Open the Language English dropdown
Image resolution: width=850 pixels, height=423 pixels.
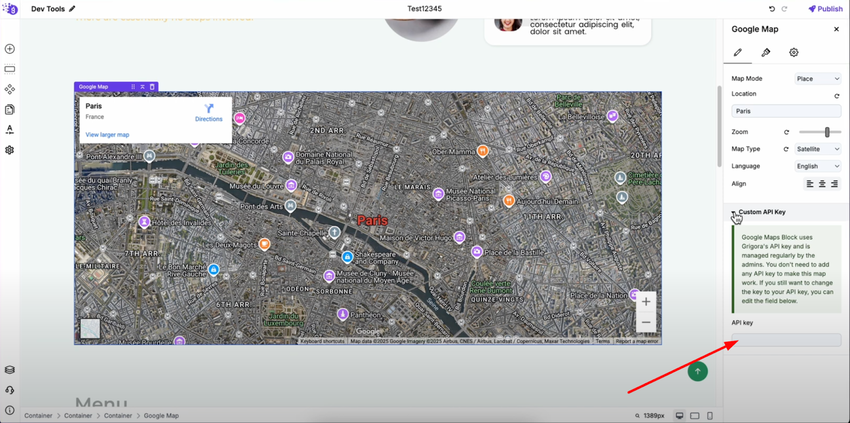tap(817, 166)
